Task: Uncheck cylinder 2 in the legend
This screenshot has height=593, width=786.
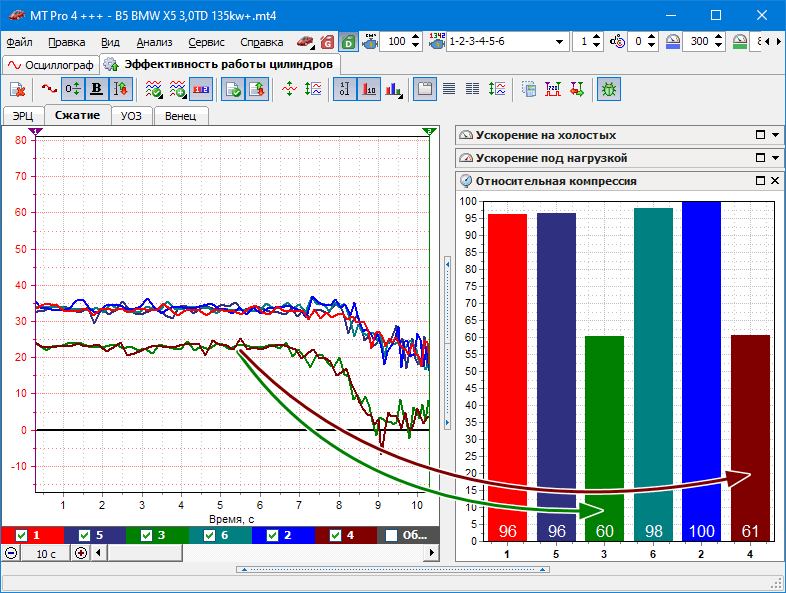Action: pyautogui.click(x=272, y=535)
